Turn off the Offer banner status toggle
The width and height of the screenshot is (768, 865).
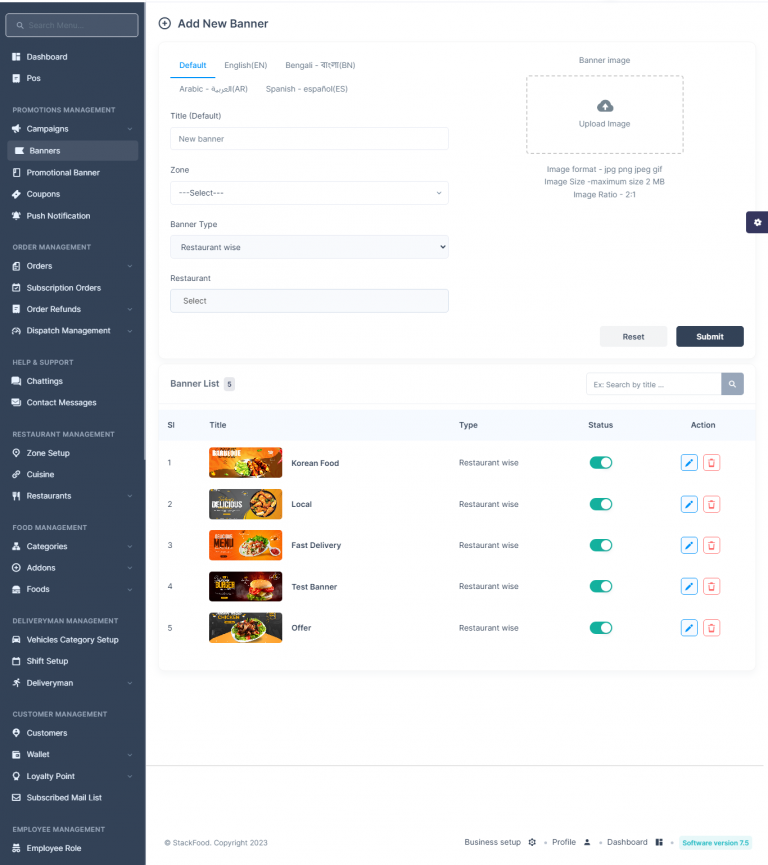(x=600, y=628)
